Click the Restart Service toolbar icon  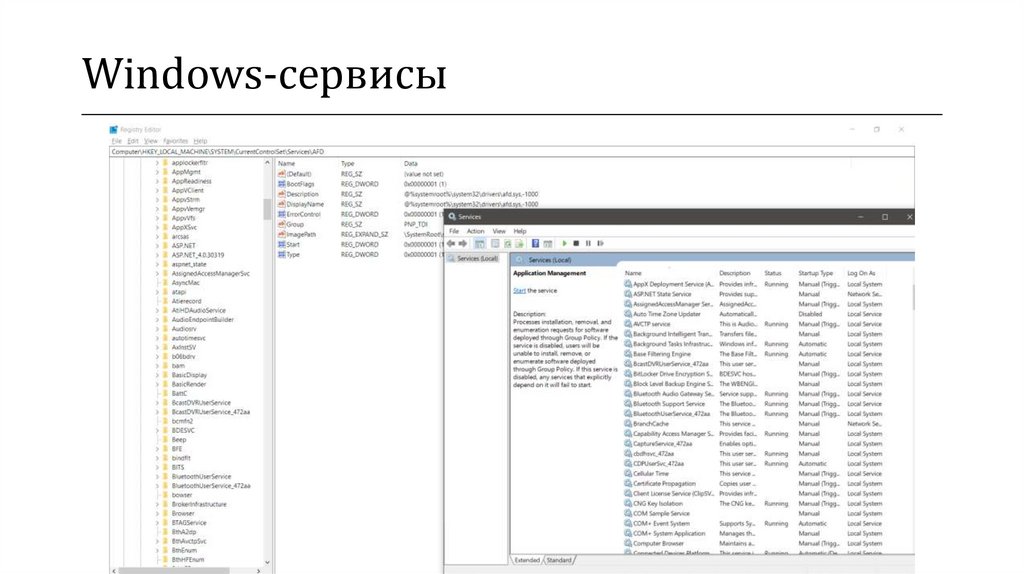tap(600, 243)
